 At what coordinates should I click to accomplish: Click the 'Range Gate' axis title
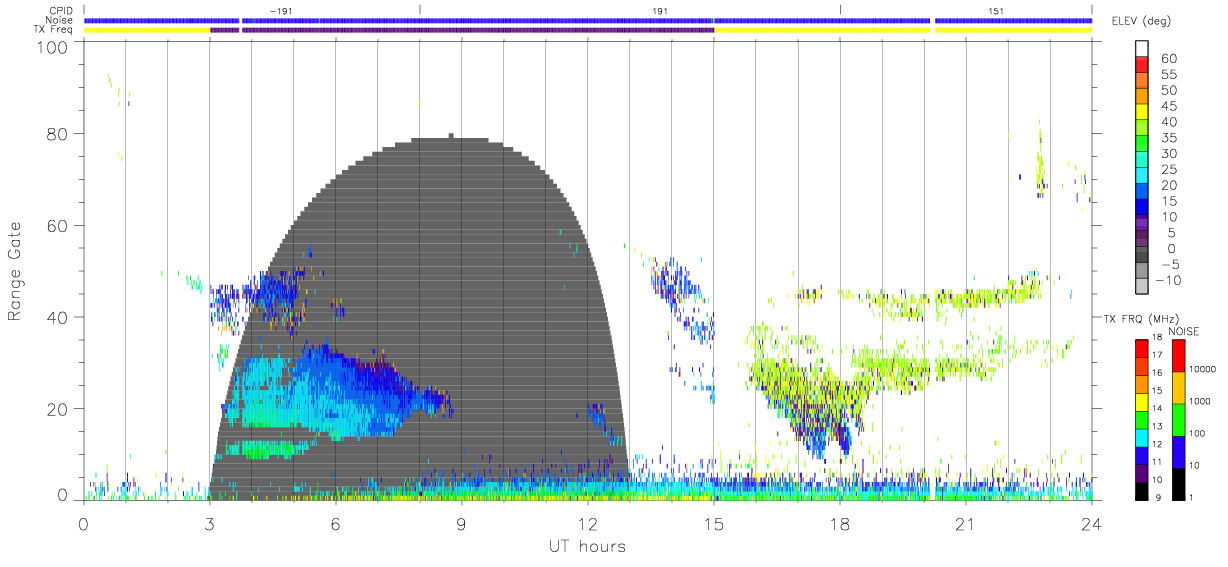pos(15,272)
